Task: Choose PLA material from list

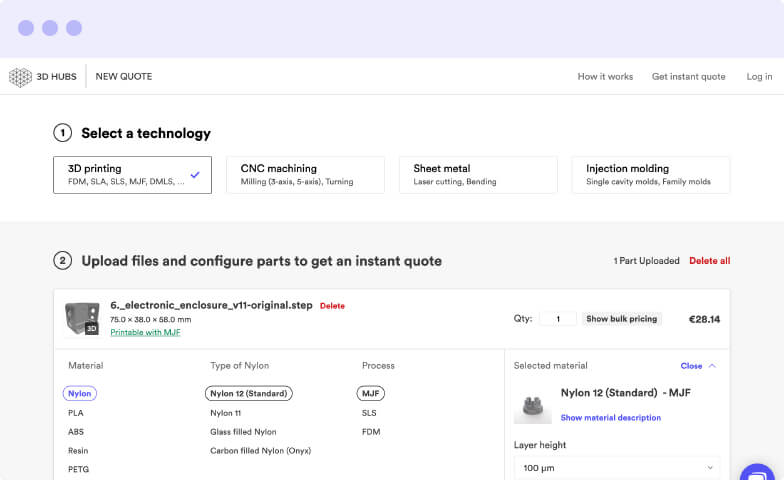Action: tap(76, 413)
